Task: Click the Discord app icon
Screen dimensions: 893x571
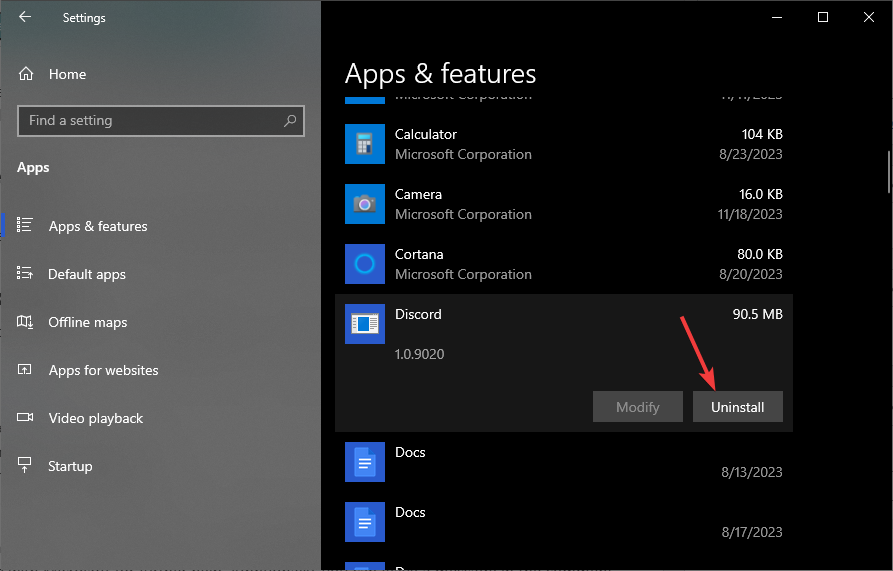Action: [x=365, y=324]
